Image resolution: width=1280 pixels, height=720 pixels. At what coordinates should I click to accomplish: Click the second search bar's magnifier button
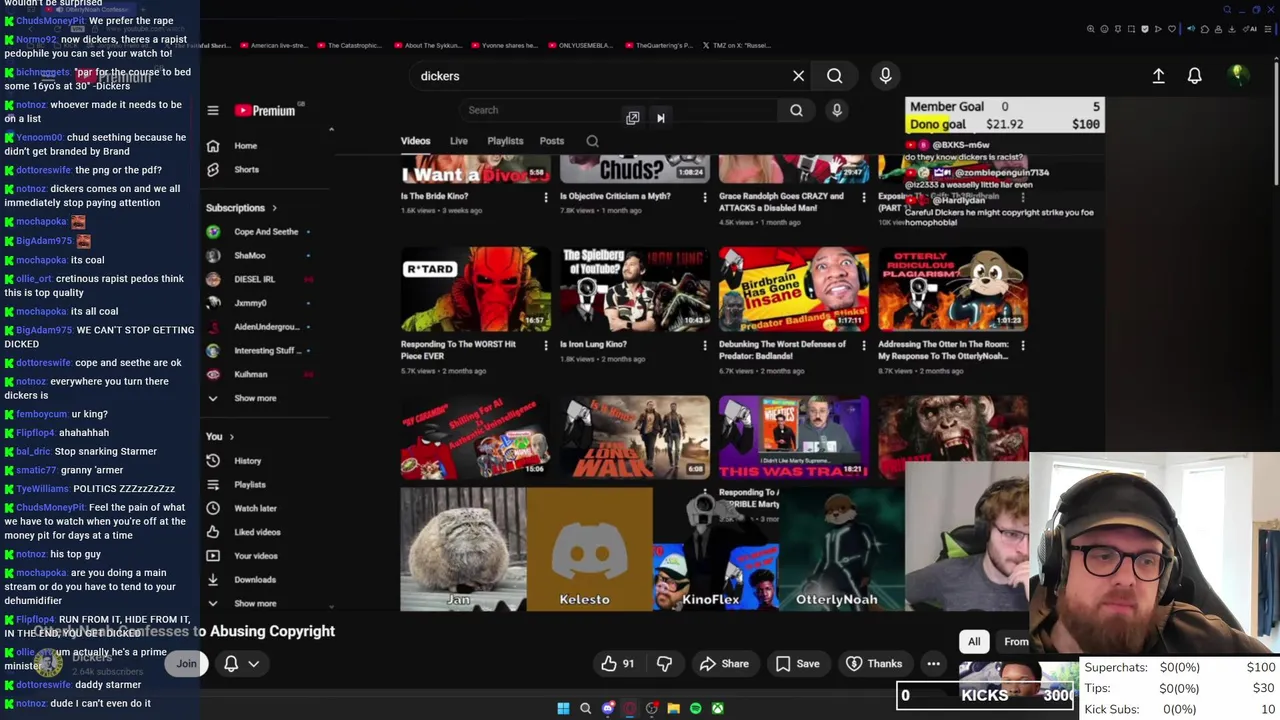click(796, 110)
